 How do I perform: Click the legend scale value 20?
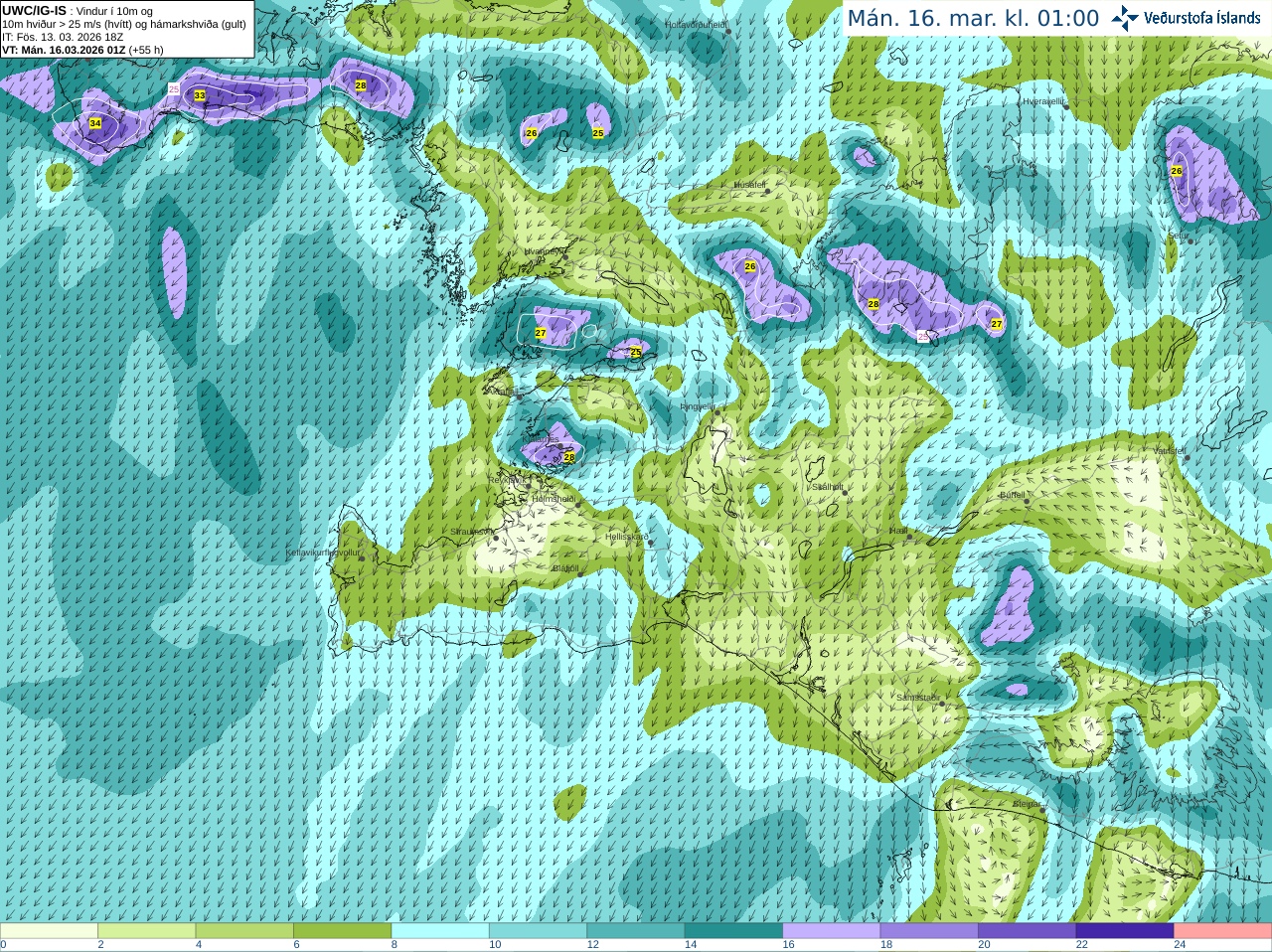point(985,945)
